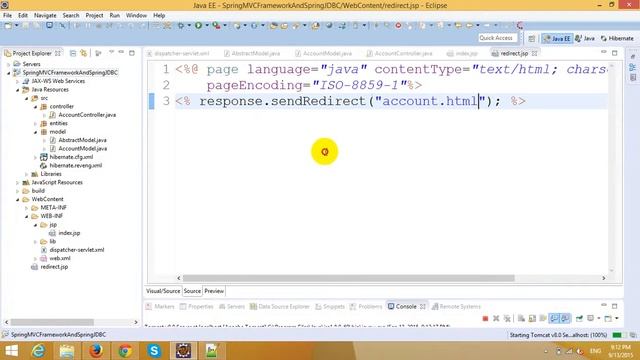
Task: Toggle Link with Editor in Project Explorer
Action: point(84,53)
